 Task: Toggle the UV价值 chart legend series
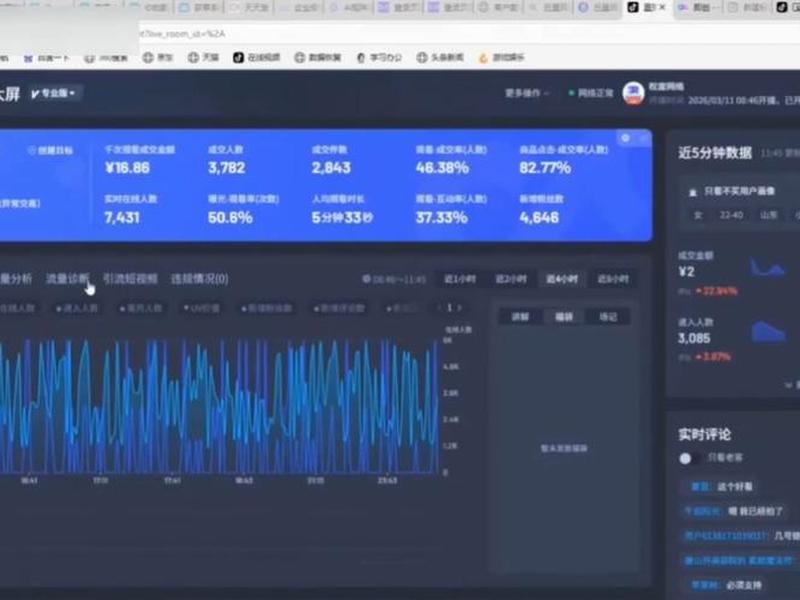[202, 308]
